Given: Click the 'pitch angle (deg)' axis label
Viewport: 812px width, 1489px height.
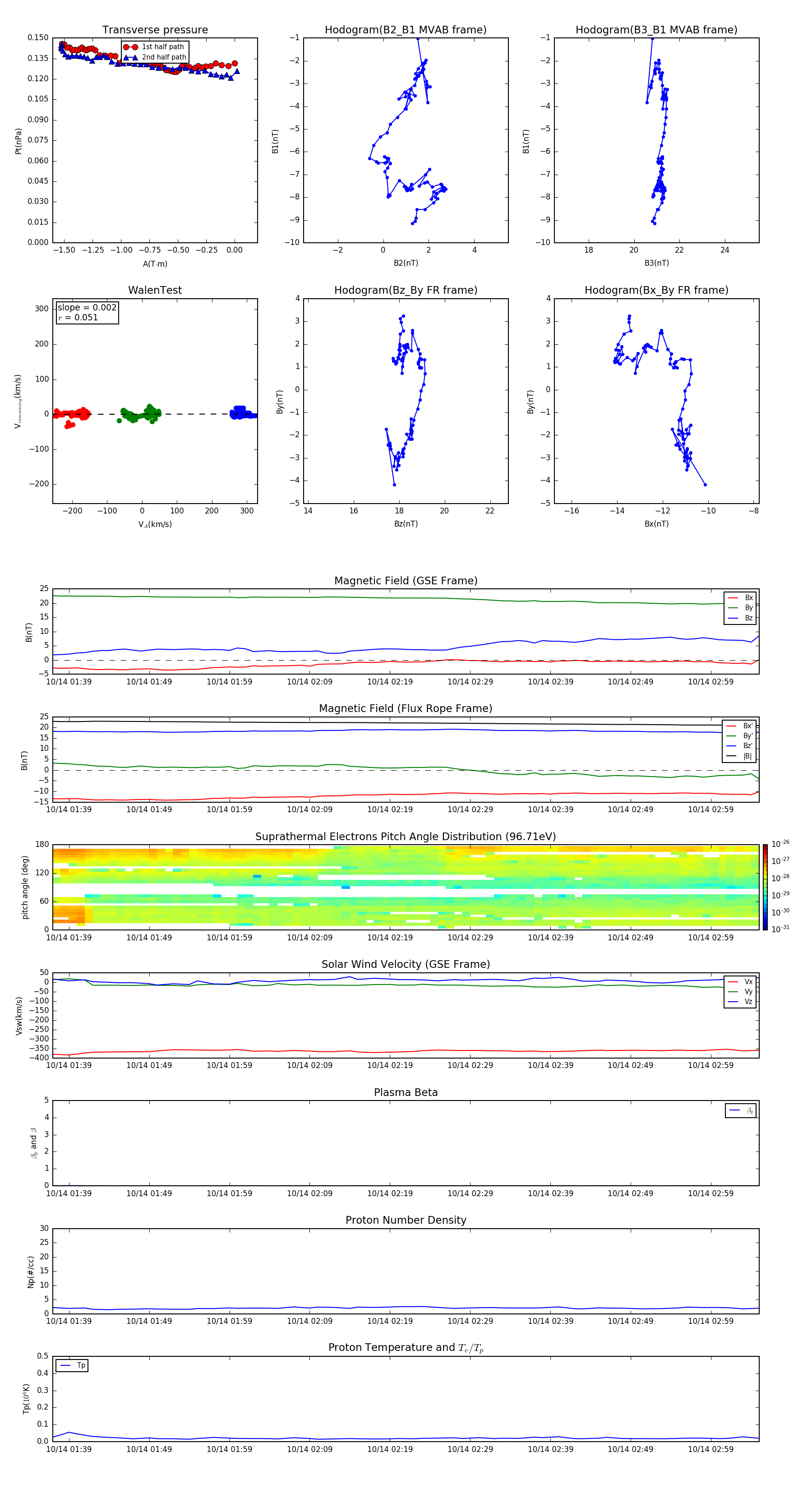Looking at the screenshot, I should (x=25, y=887).
